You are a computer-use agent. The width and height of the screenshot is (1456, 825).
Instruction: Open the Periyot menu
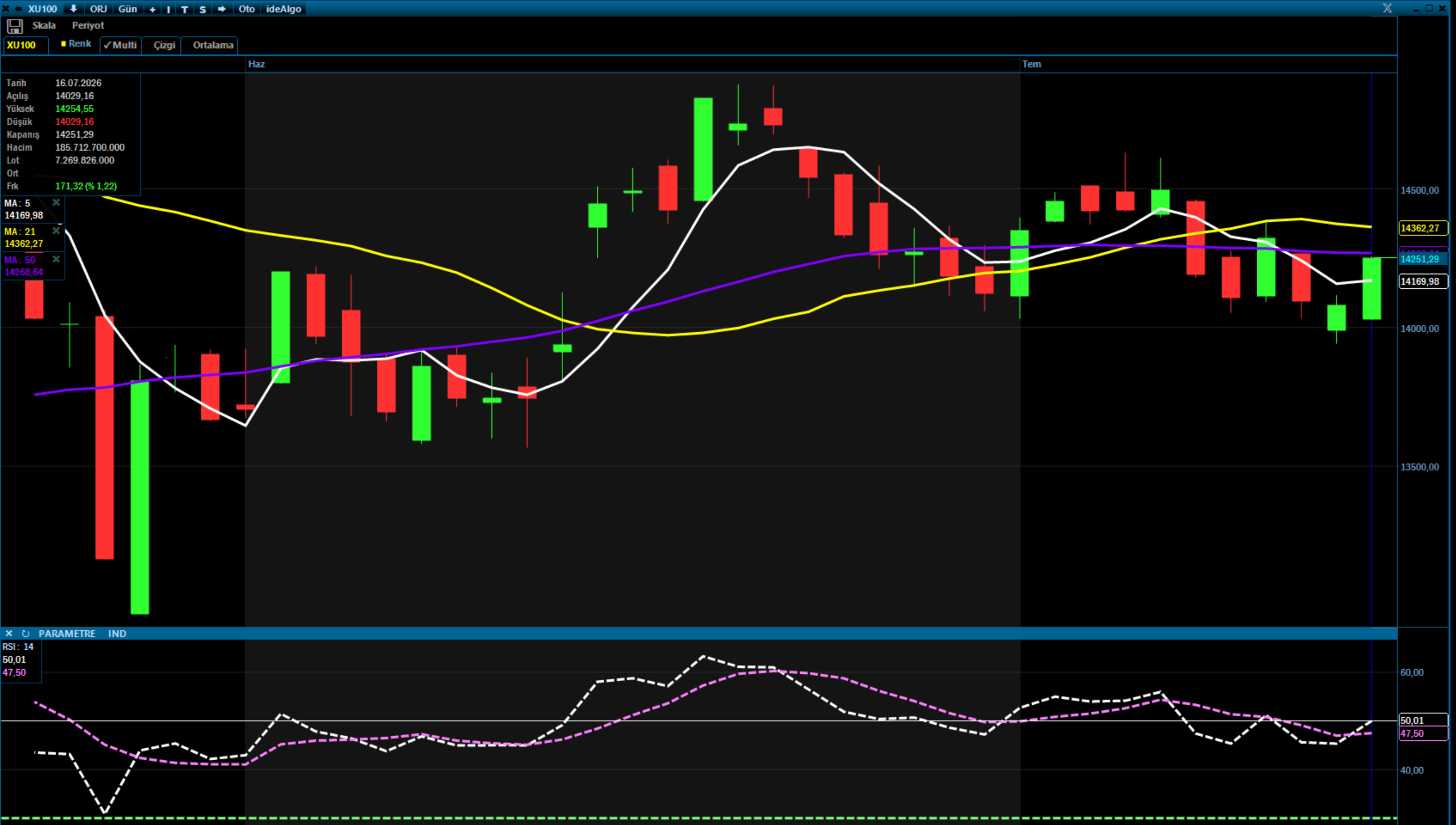click(88, 25)
